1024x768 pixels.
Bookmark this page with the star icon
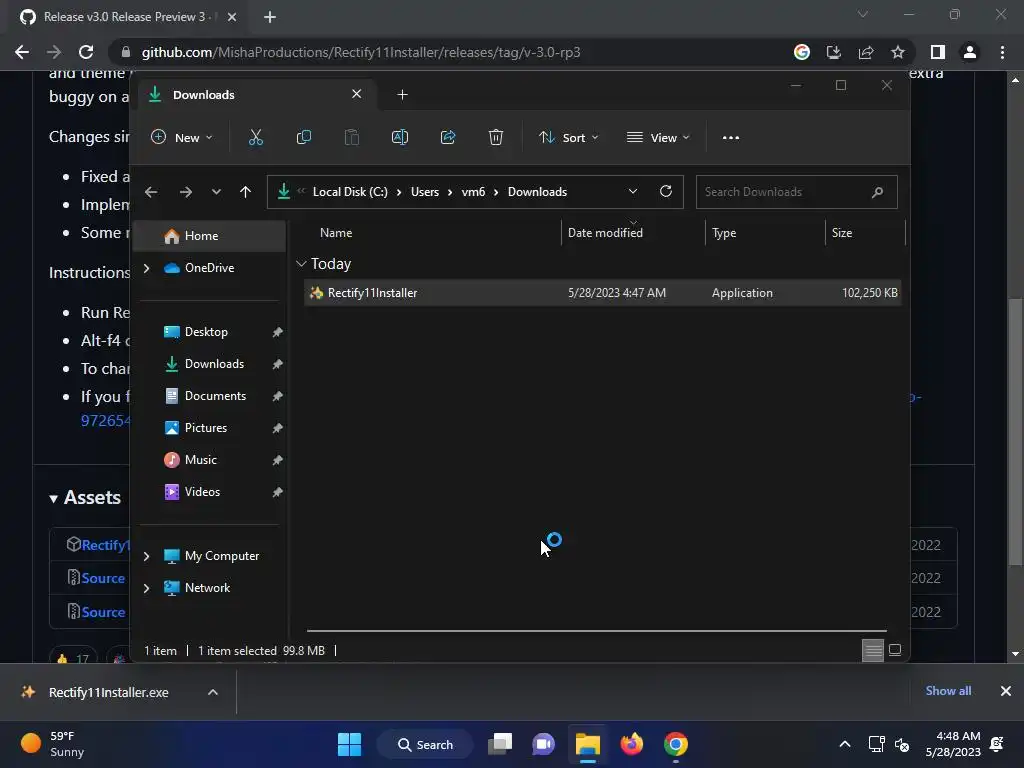pyautogui.click(x=898, y=52)
